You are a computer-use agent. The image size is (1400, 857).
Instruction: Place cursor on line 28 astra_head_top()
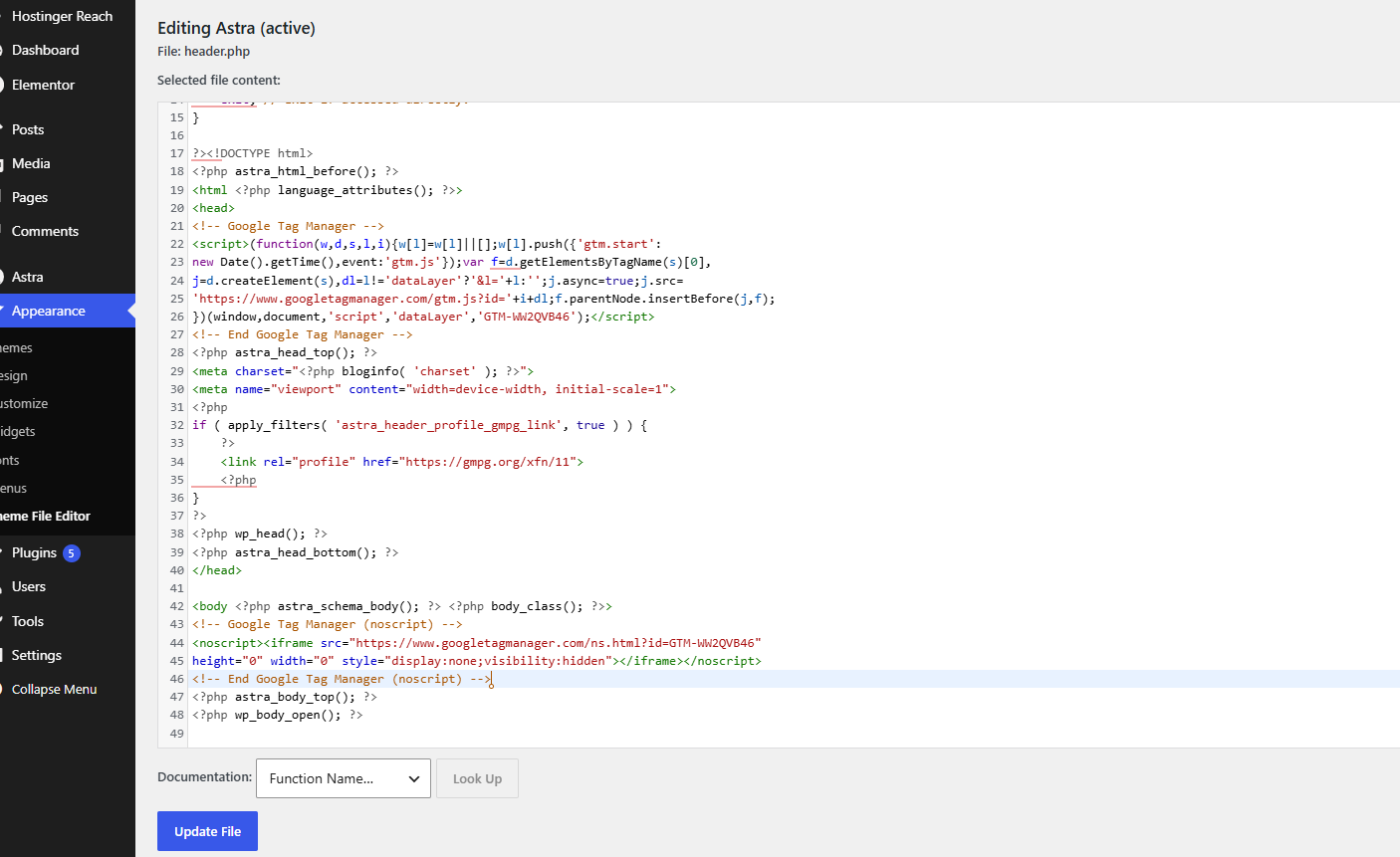coord(285,352)
